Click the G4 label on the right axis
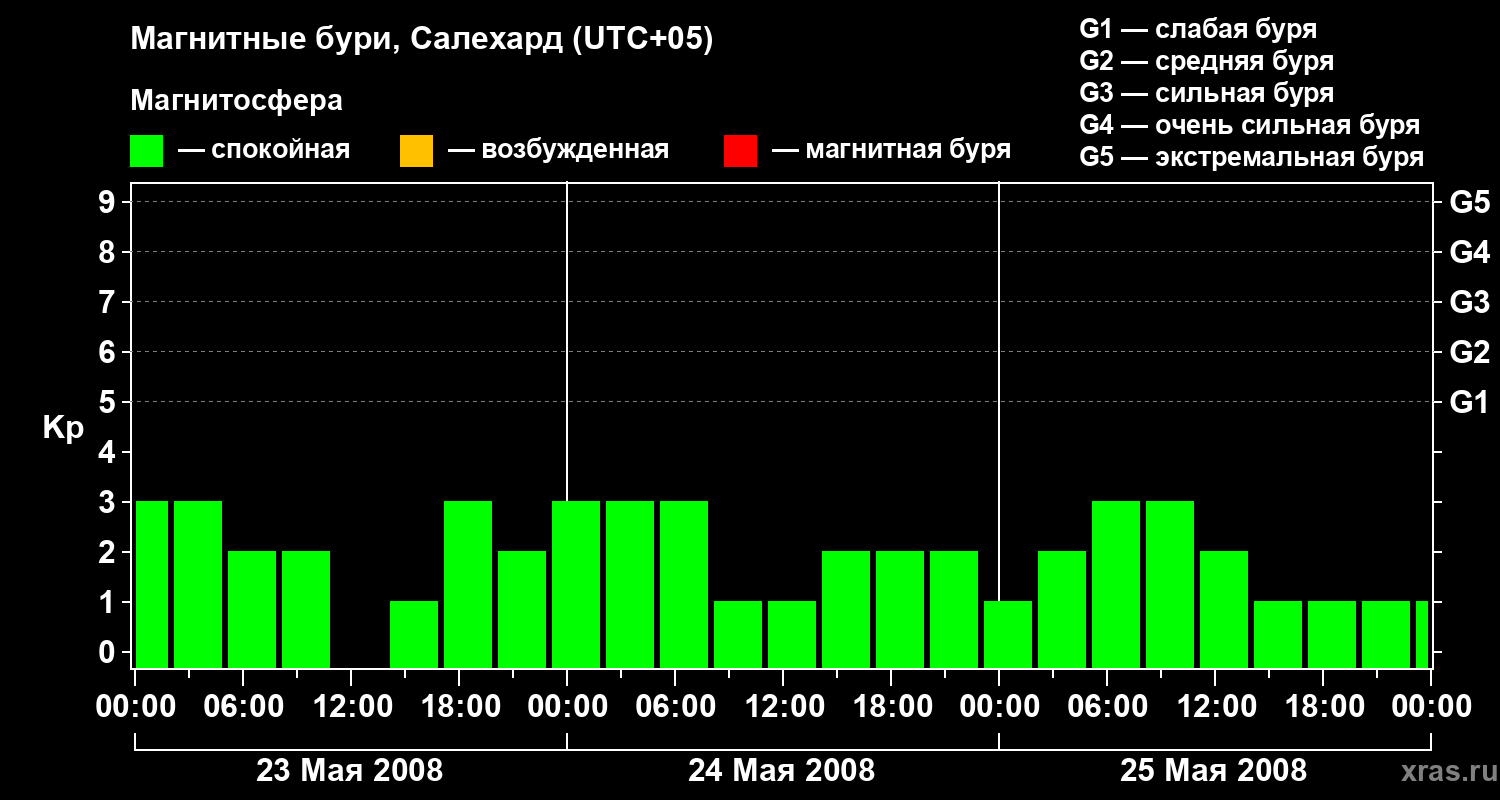 click(1470, 253)
